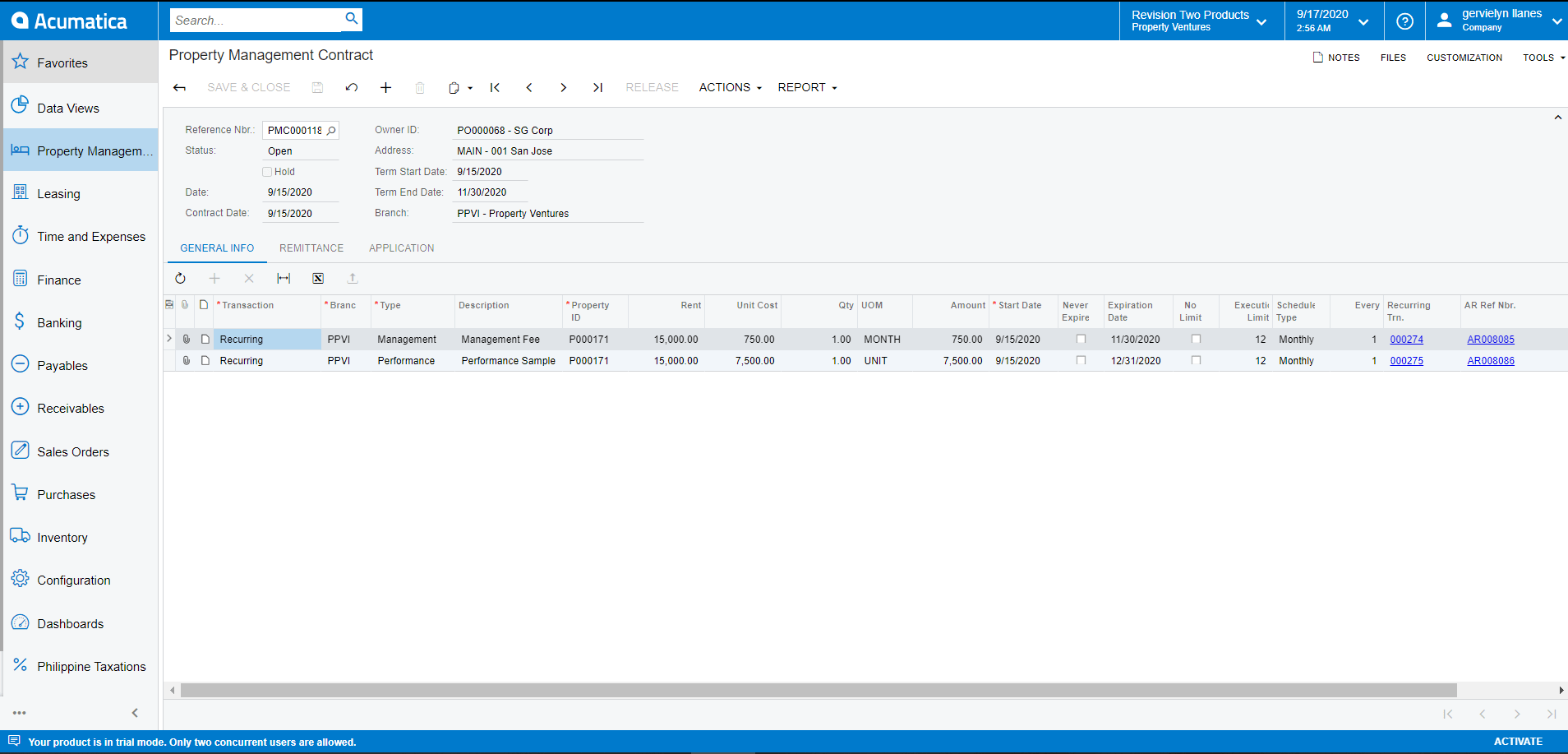This screenshot has height=754, width=1568.
Task: Open the ACTIONS dropdown menu
Action: (x=731, y=88)
